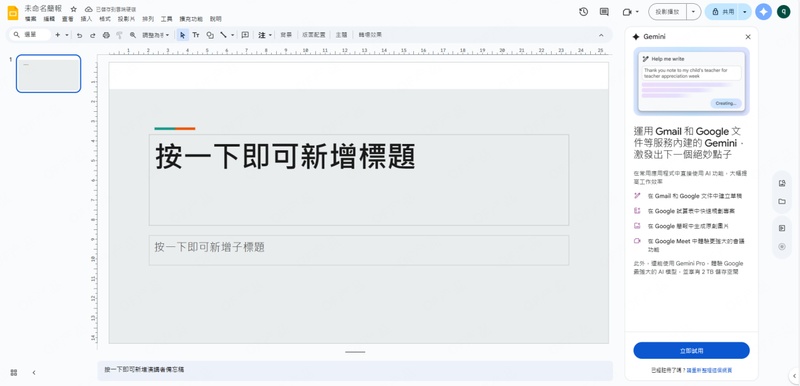Open the File (檔案) menu
The width and height of the screenshot is (800, 386).
click(31, 19)
